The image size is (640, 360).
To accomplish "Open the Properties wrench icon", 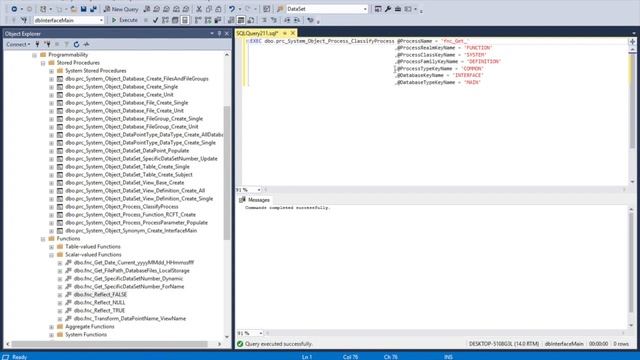I will click(388, 9).
